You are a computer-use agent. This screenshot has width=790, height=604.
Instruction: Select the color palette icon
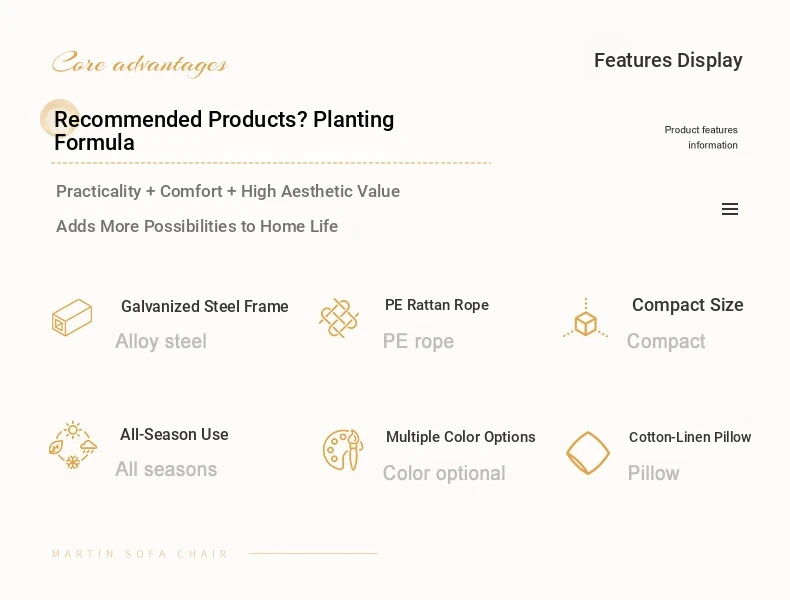(x=343, y=450)
